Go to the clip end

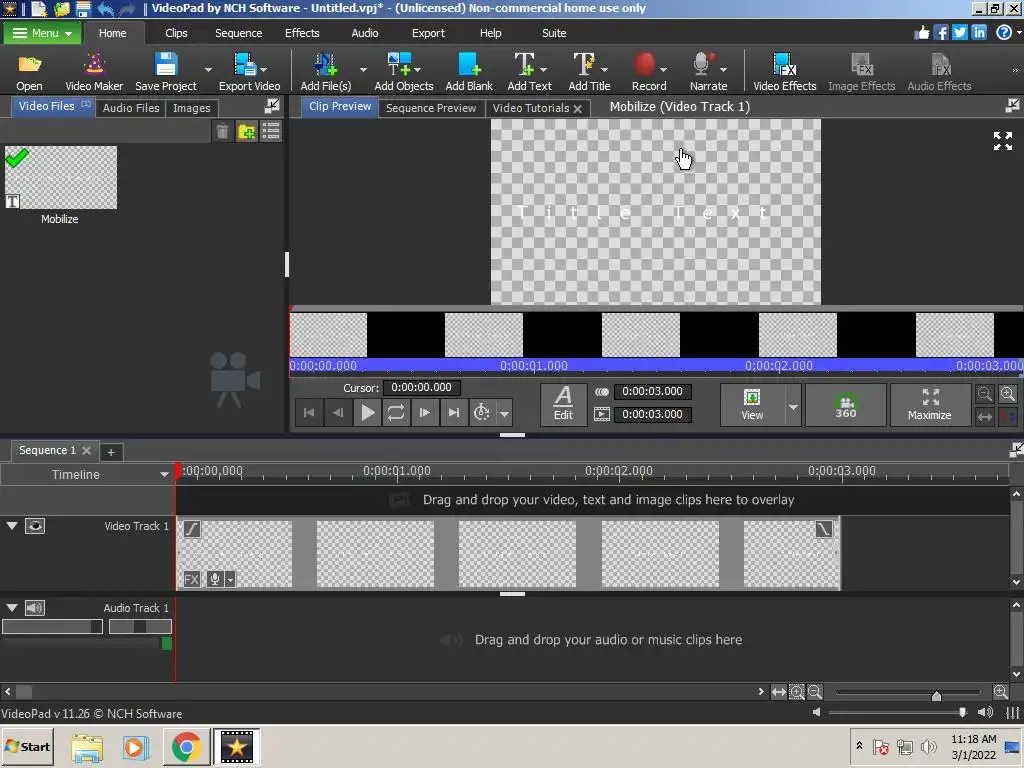click(x=453, y=413)
